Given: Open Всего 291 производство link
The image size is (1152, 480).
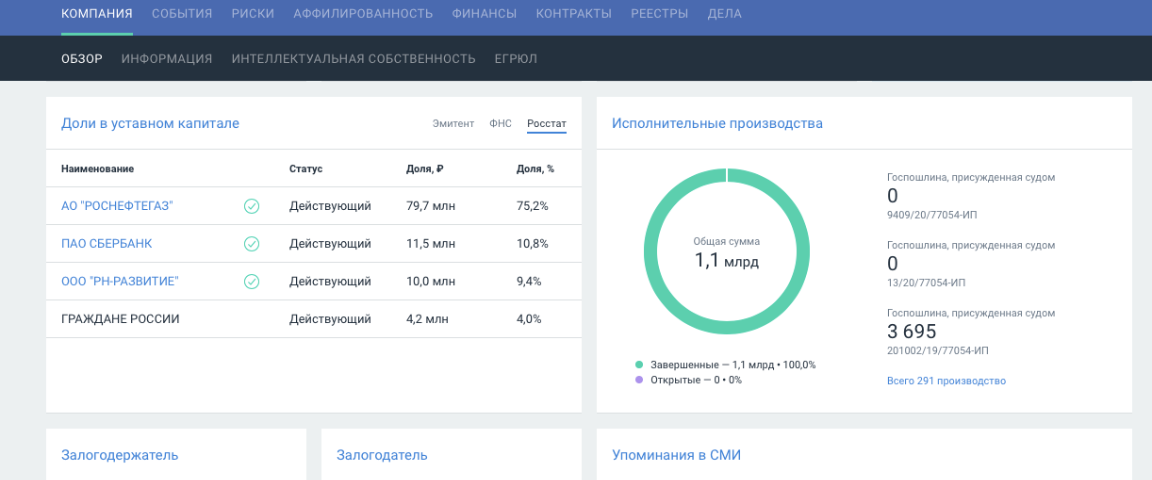Looking at the screenshot, I should (946, 381).
